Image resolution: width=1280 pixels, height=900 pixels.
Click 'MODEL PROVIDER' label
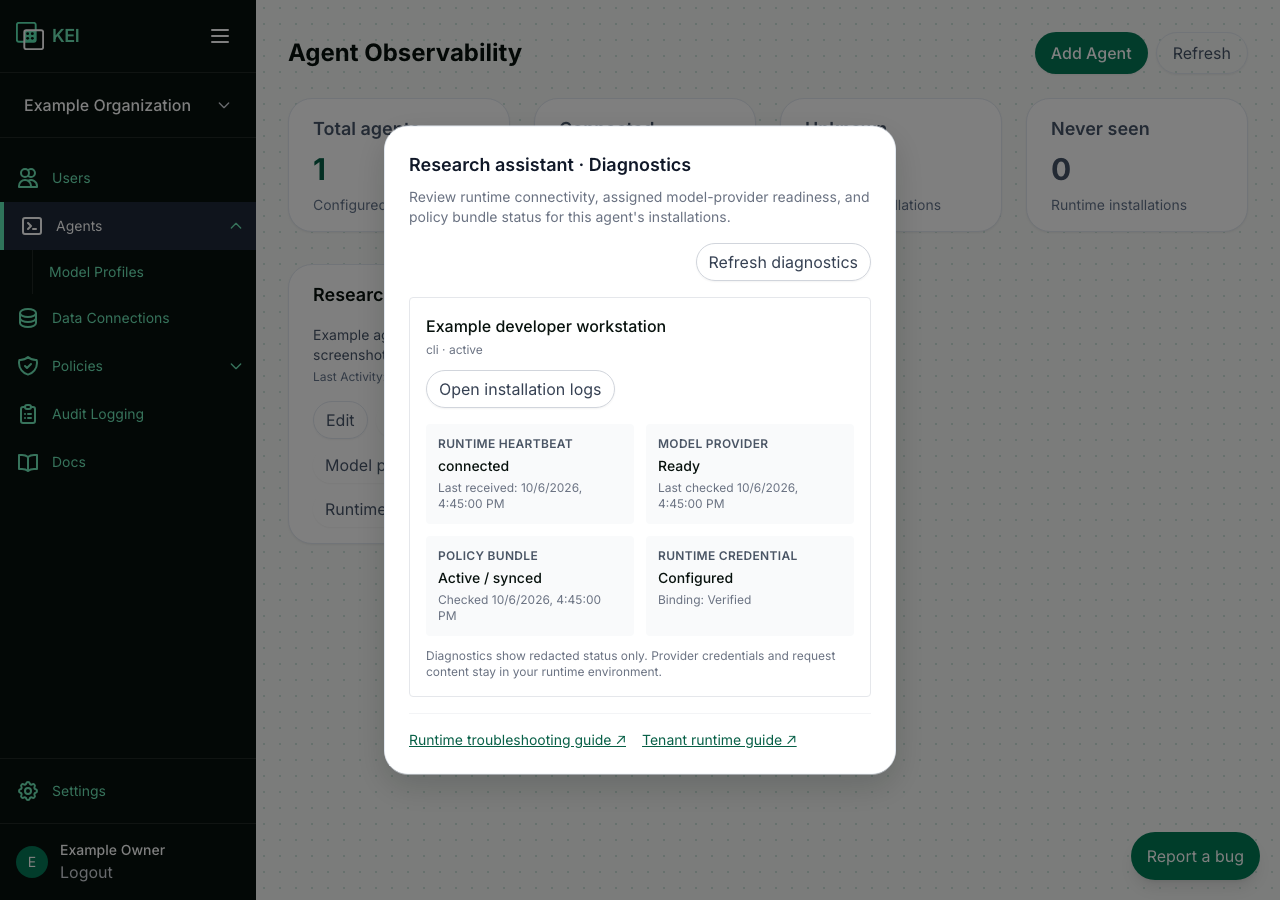[x=713, y=444]
